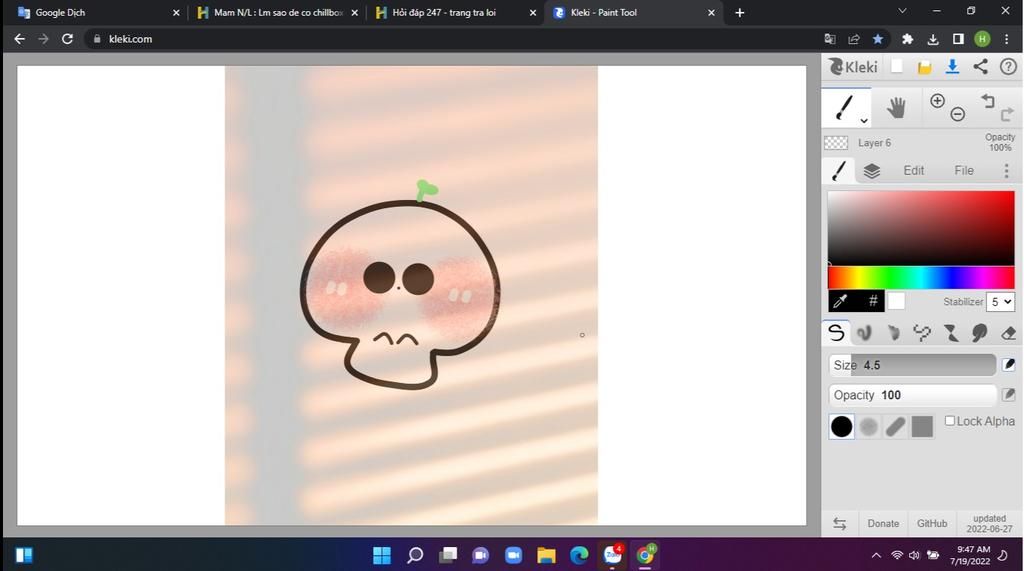Open a new browser tab
1024x571 pixels.
[739, 12]
